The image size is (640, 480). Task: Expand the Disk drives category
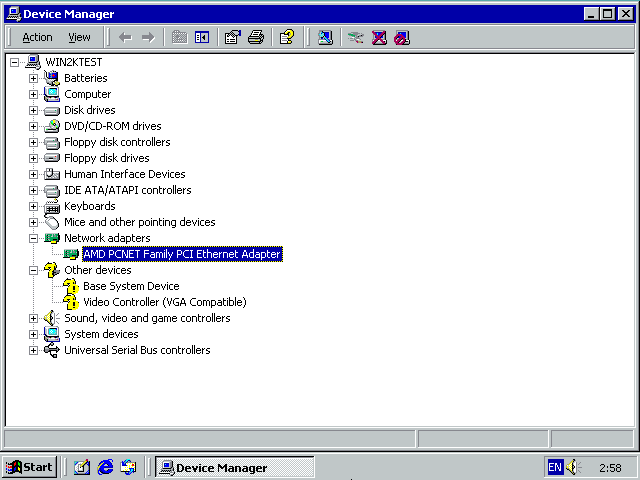coord(33,110)
